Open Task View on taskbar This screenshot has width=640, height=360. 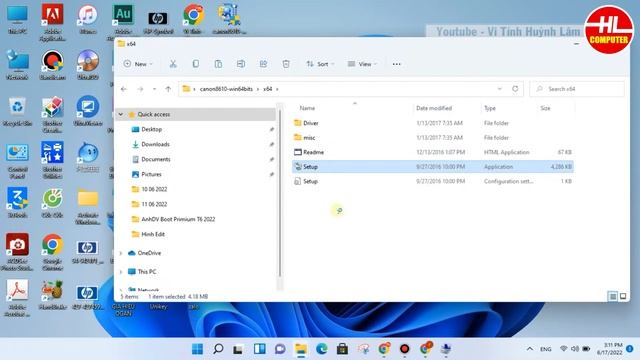[238, 349]
